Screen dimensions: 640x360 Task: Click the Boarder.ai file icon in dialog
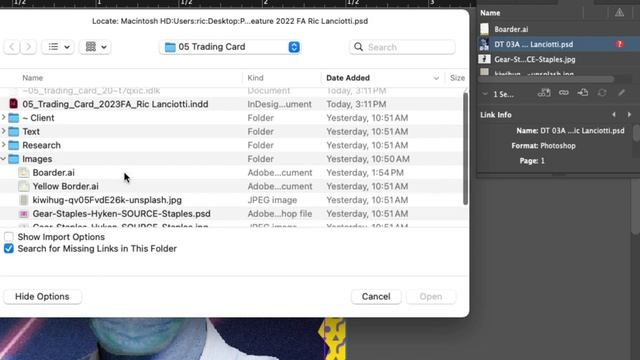pos(24,173)
